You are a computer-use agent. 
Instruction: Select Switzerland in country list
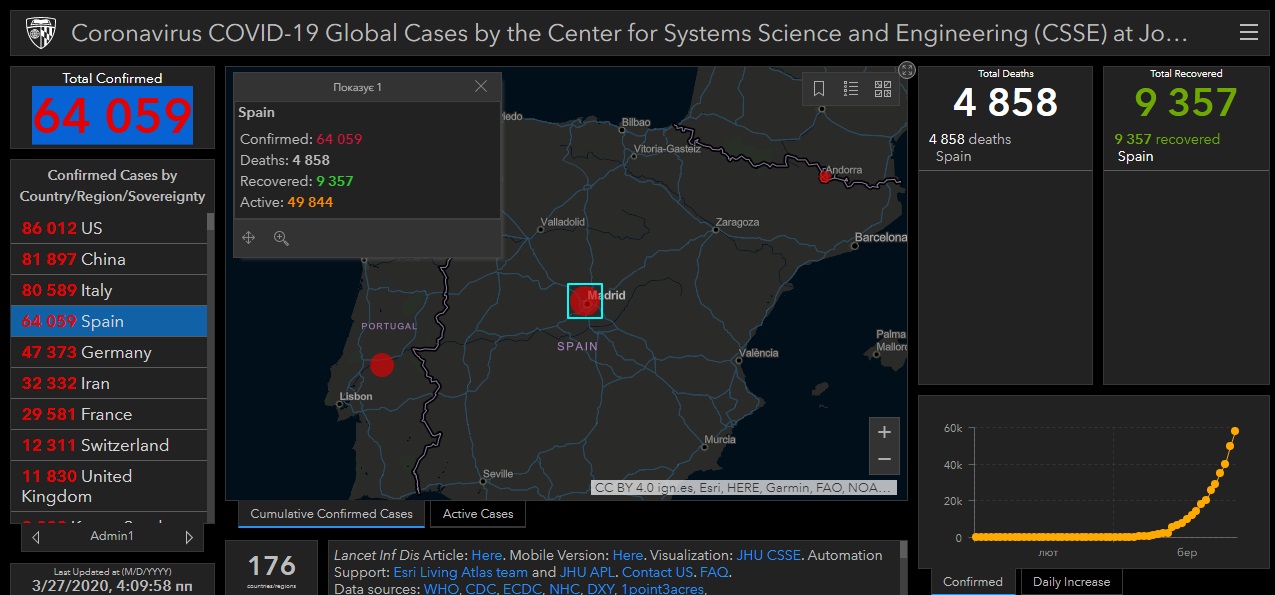pos(108,445)
